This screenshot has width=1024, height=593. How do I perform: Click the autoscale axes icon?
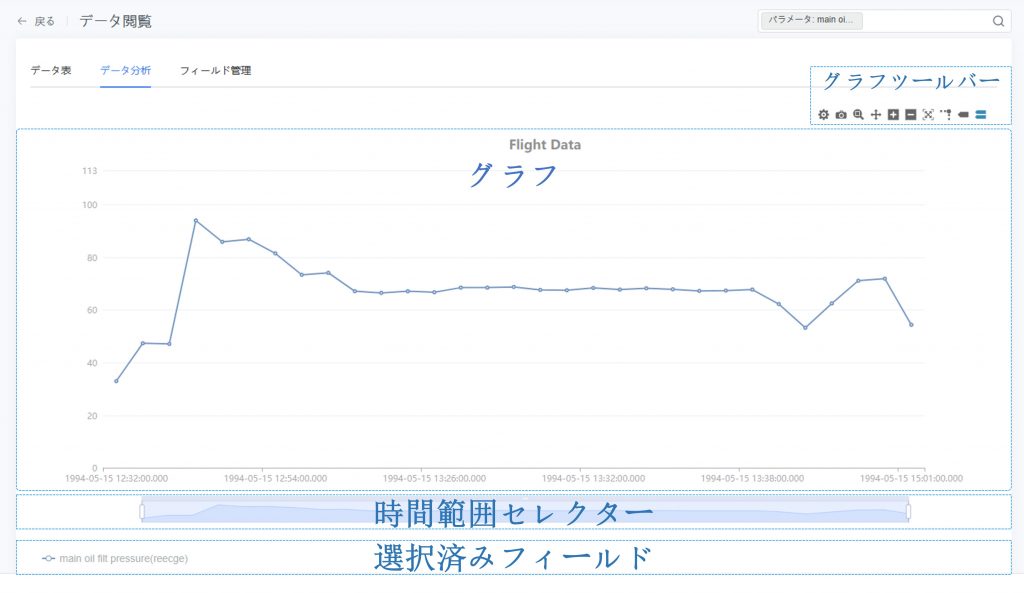click(x=928, y=115)
